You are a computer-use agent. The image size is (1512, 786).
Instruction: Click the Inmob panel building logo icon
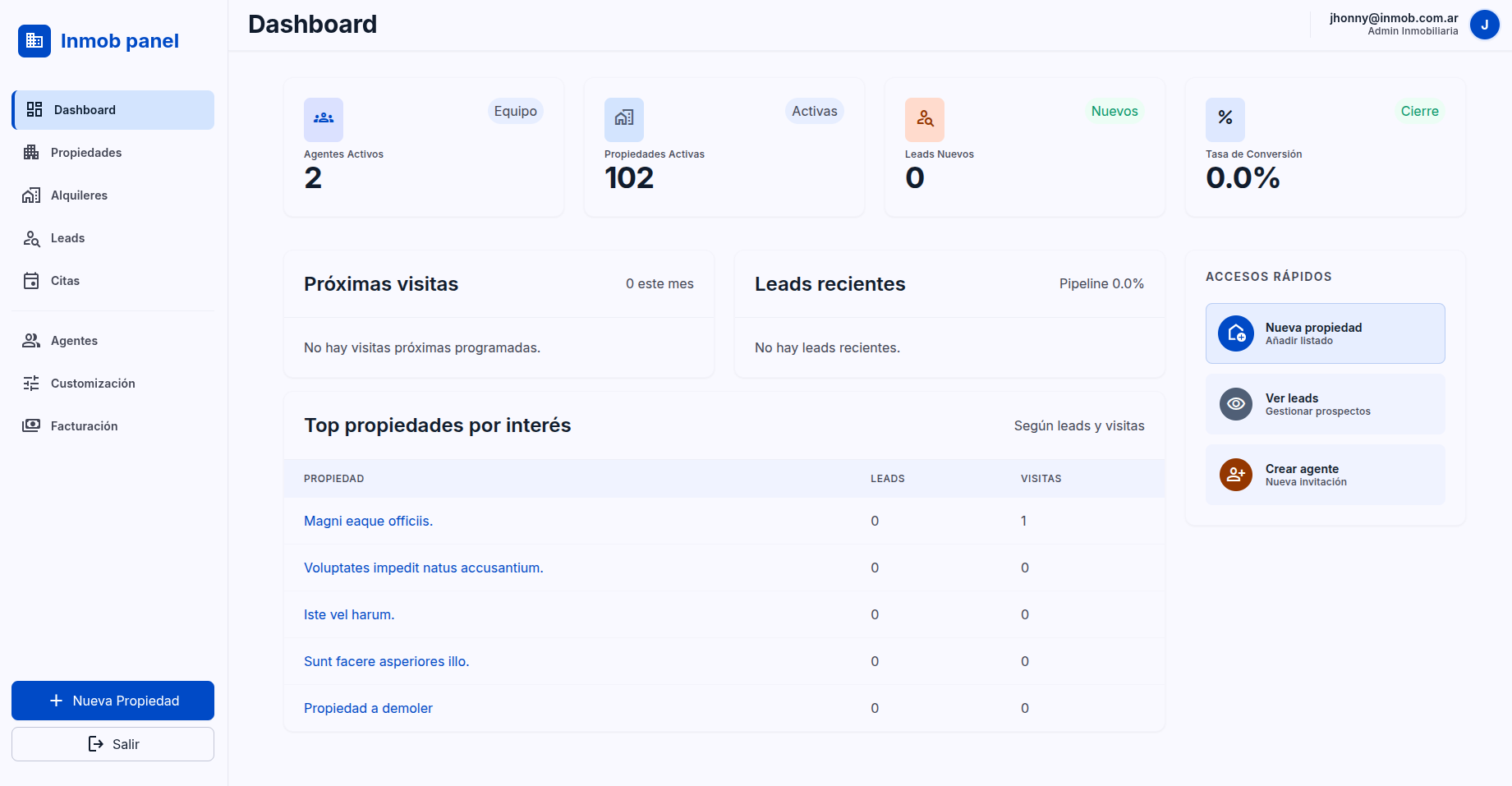[34, 41]
